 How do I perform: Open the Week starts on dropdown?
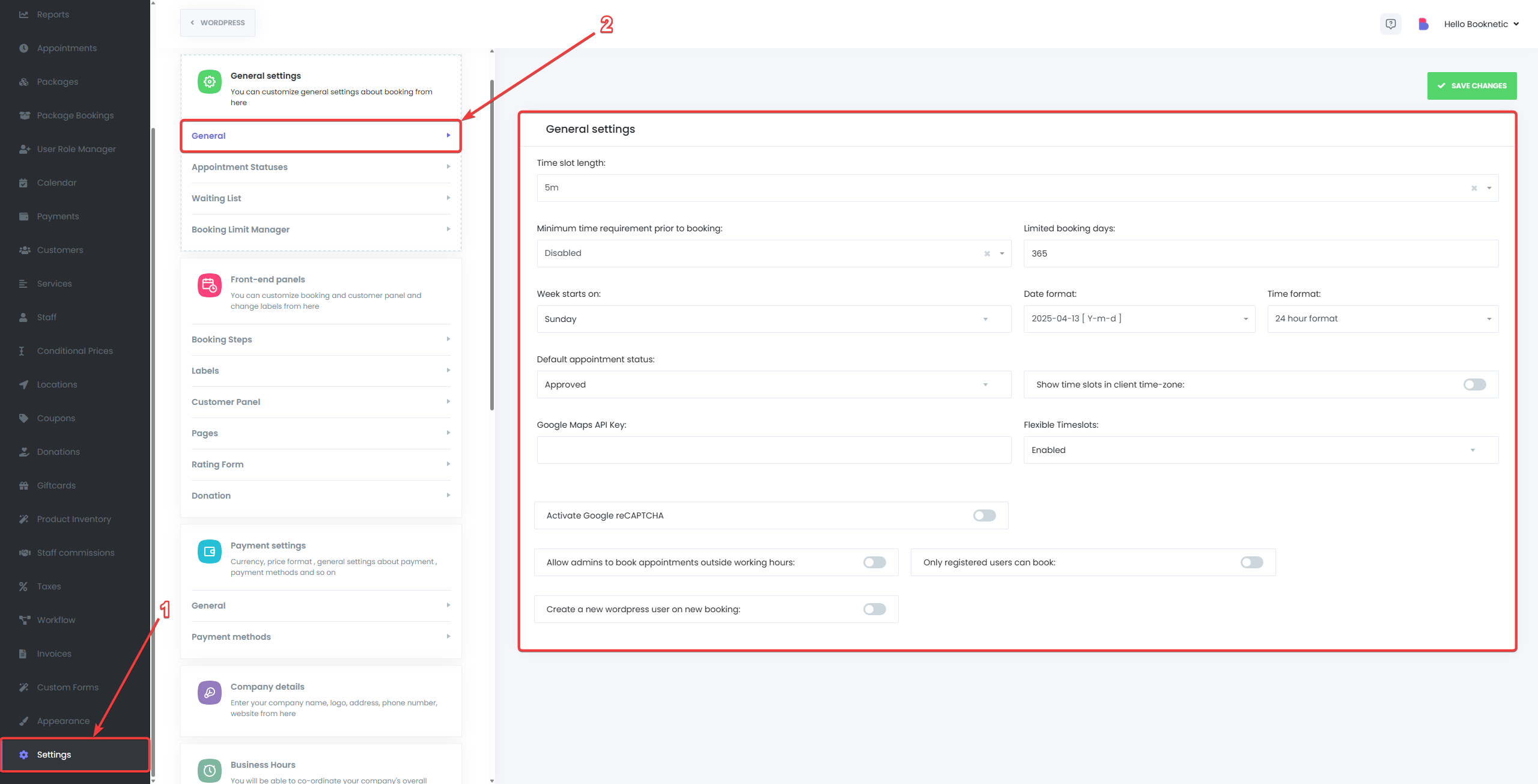(x=773, y=319)
